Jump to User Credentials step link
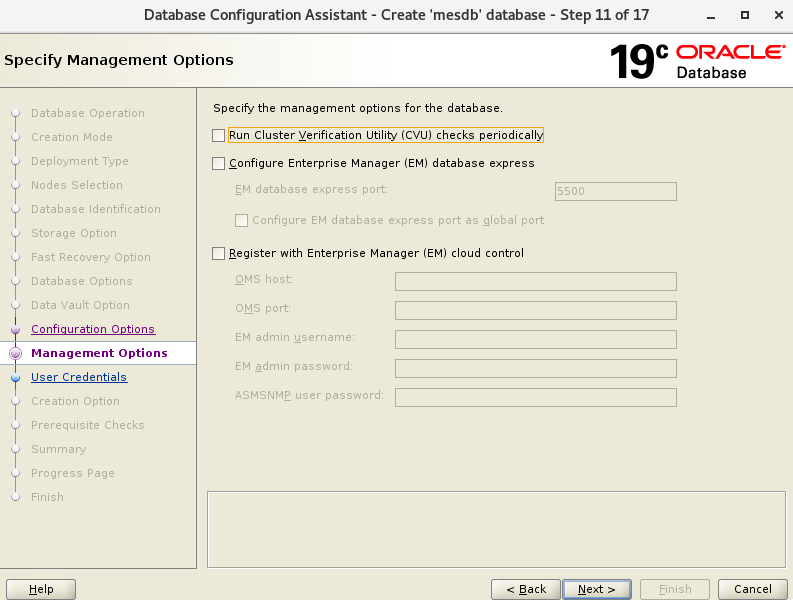Image resolution: width=793 pixels, height=600 pixels. [x=79, y=377]
